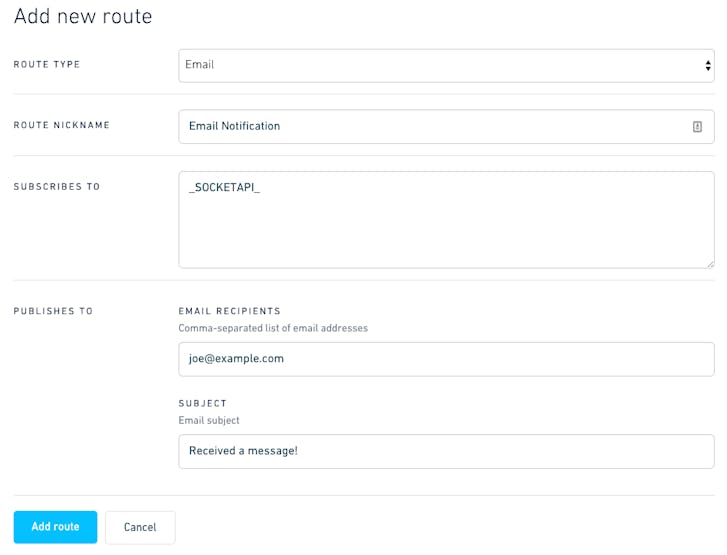Focus the Email Recipients field with joe@example.com
The image size is (727, 555).
click(x=446, y=359)
